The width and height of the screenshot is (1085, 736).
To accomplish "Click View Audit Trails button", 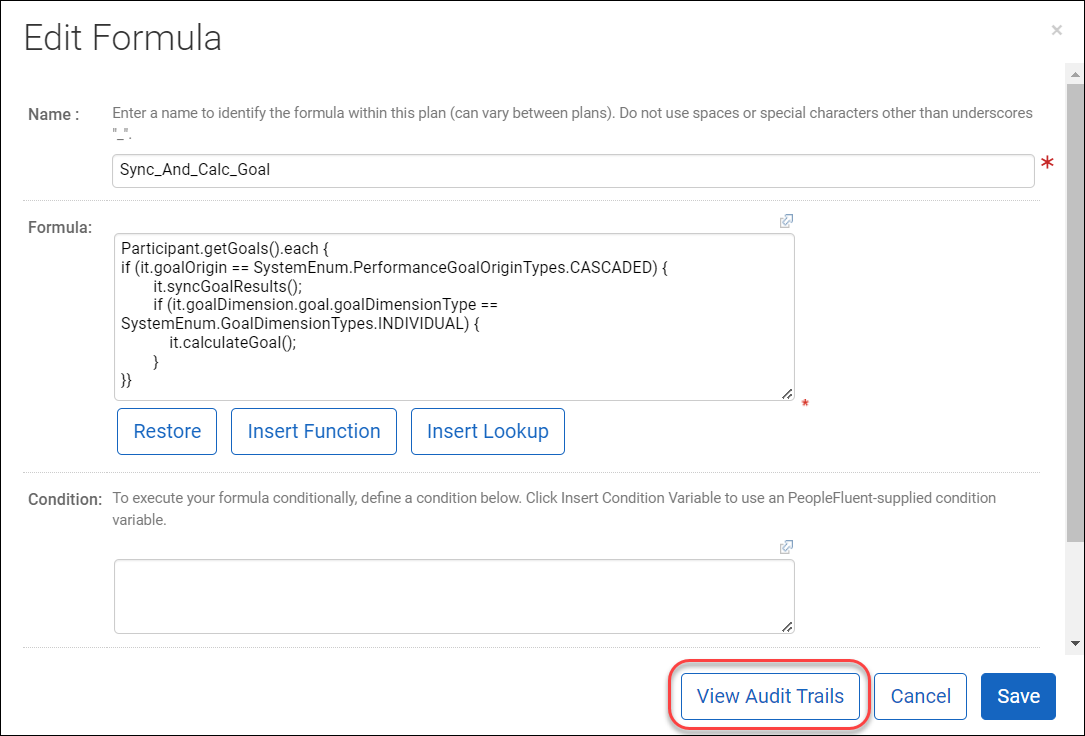I will tap(770, 697).
